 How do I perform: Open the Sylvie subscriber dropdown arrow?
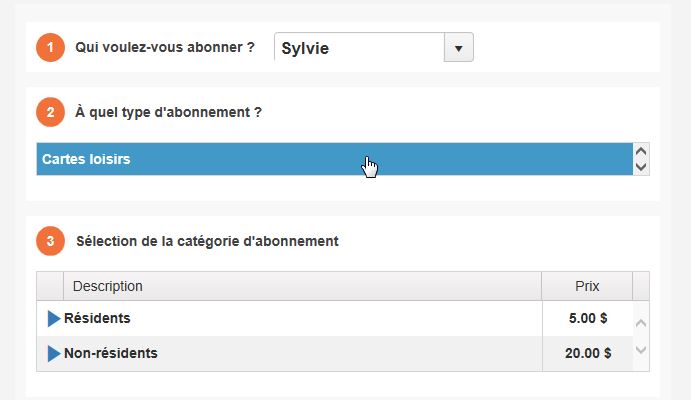458,47
